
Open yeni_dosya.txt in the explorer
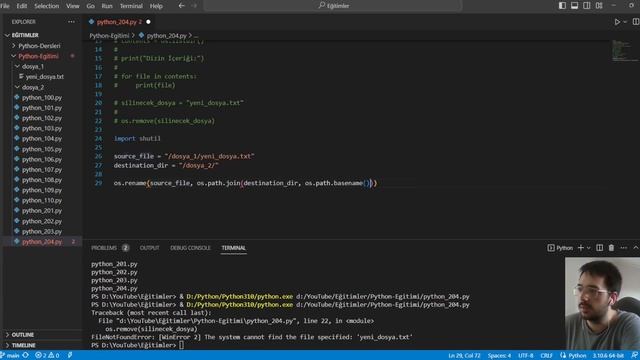click(x=44, y=77)
